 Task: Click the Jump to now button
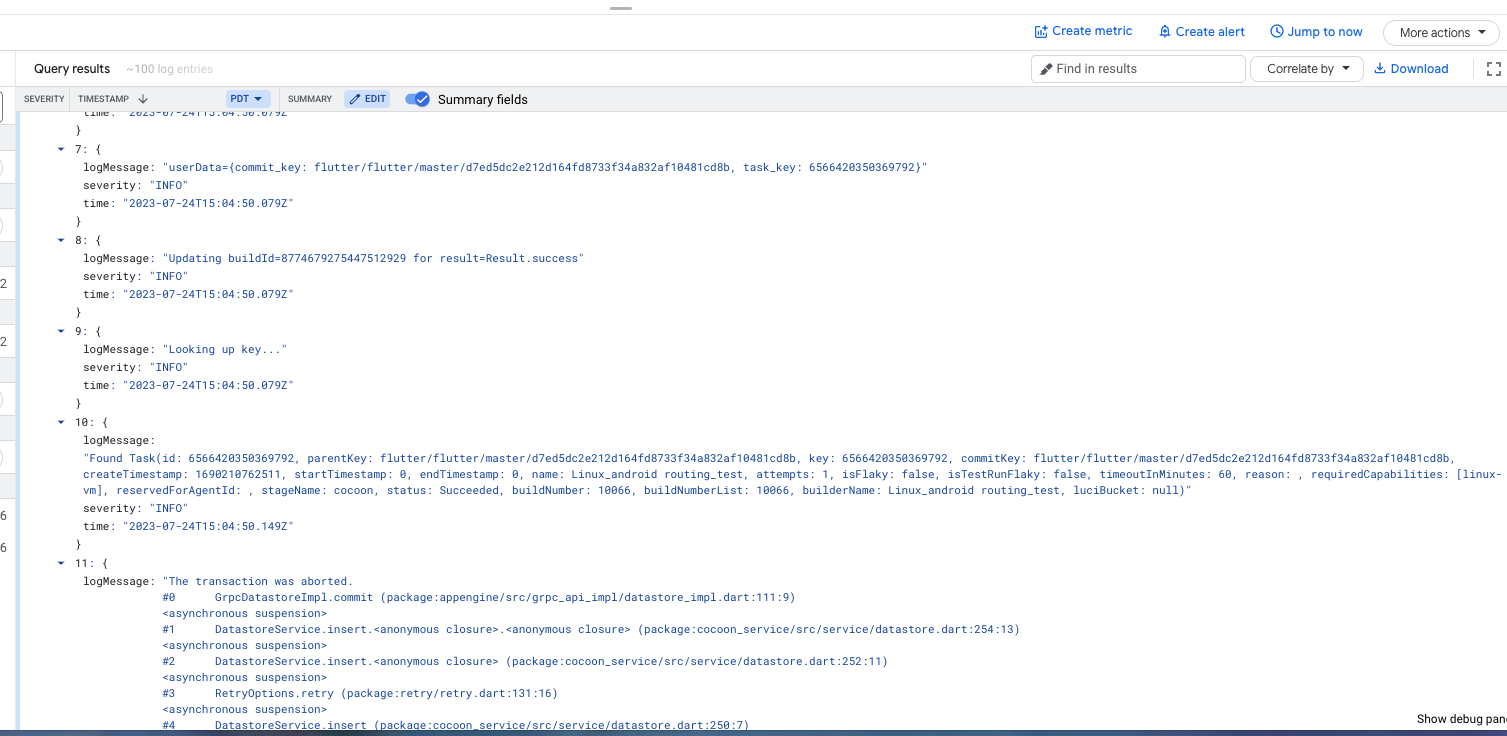[x=1316, y=32]
